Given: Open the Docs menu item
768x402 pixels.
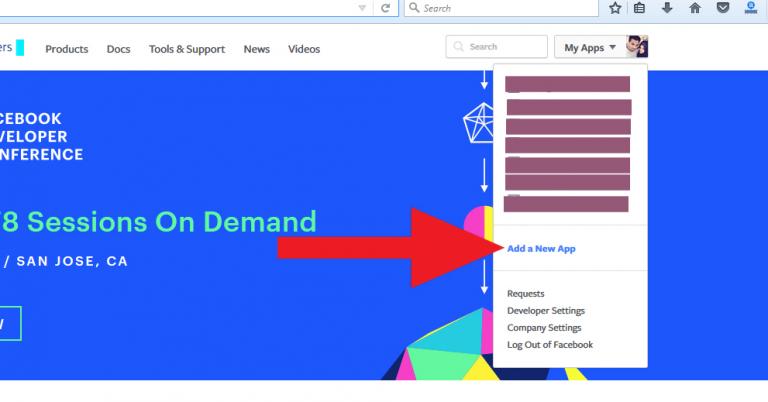Looking at the screenshot, I should coord(118,49).
